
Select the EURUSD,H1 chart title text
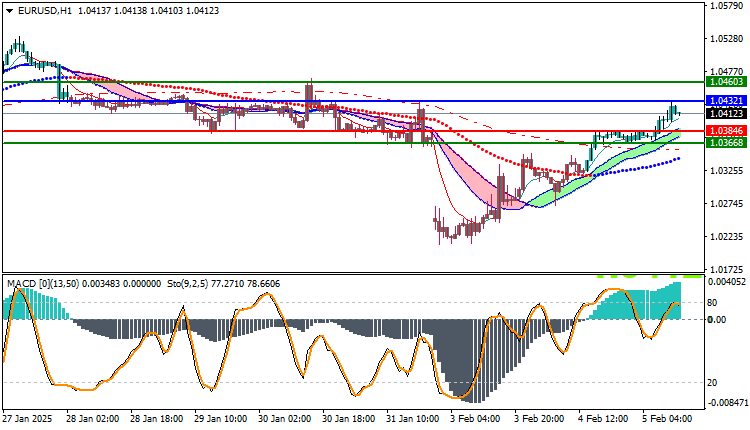click(x=45, y=11)
